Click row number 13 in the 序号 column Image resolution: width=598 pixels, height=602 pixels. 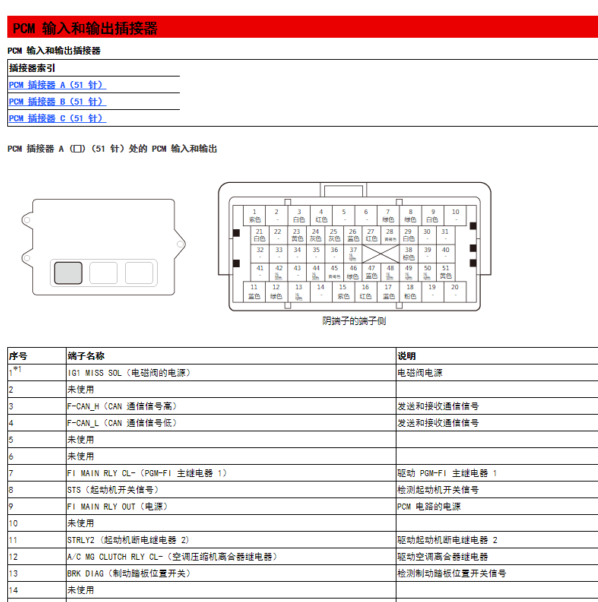[37, 573]
